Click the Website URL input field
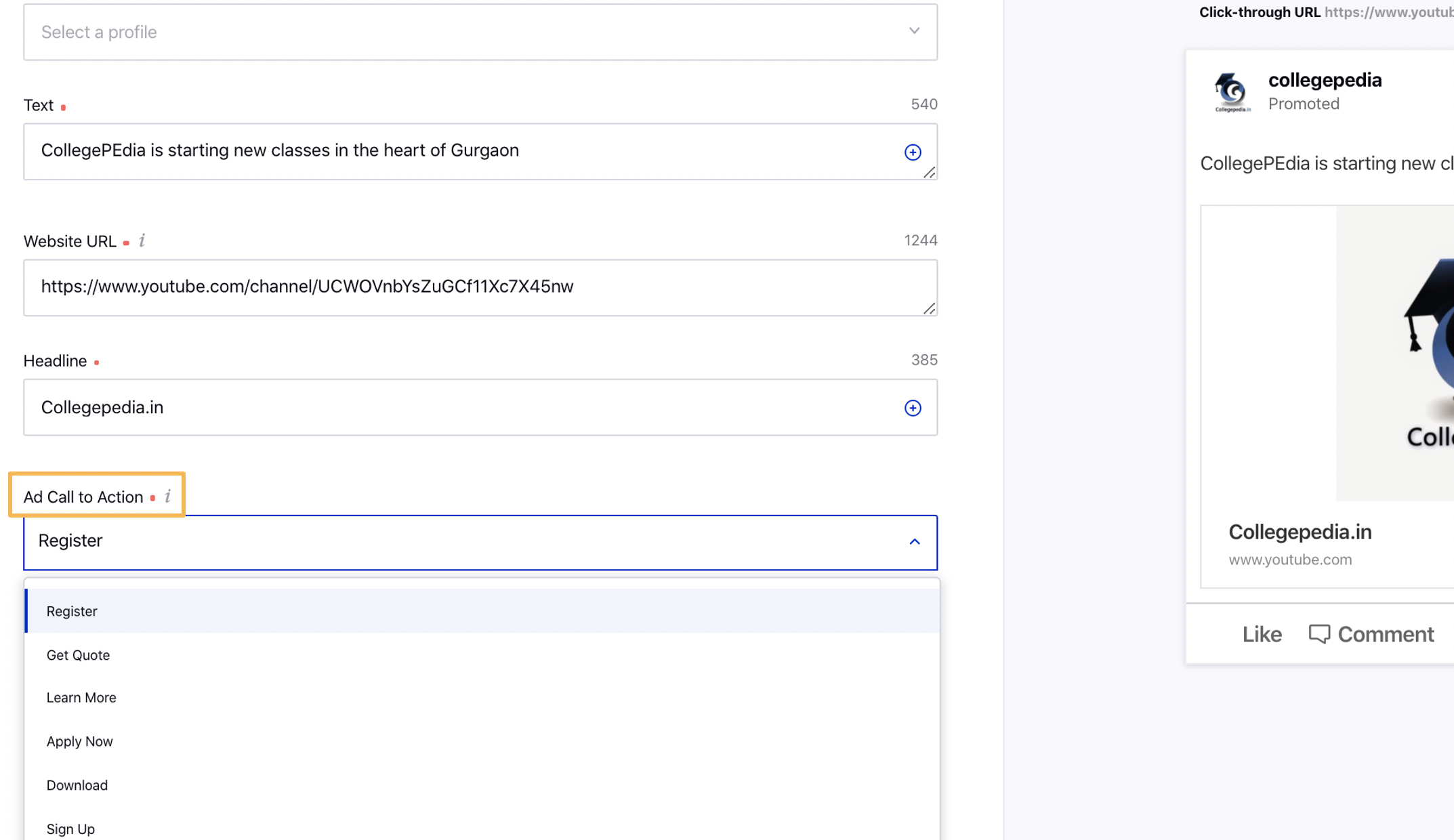This screenshot has height=840, width=1454. (480, 288)
